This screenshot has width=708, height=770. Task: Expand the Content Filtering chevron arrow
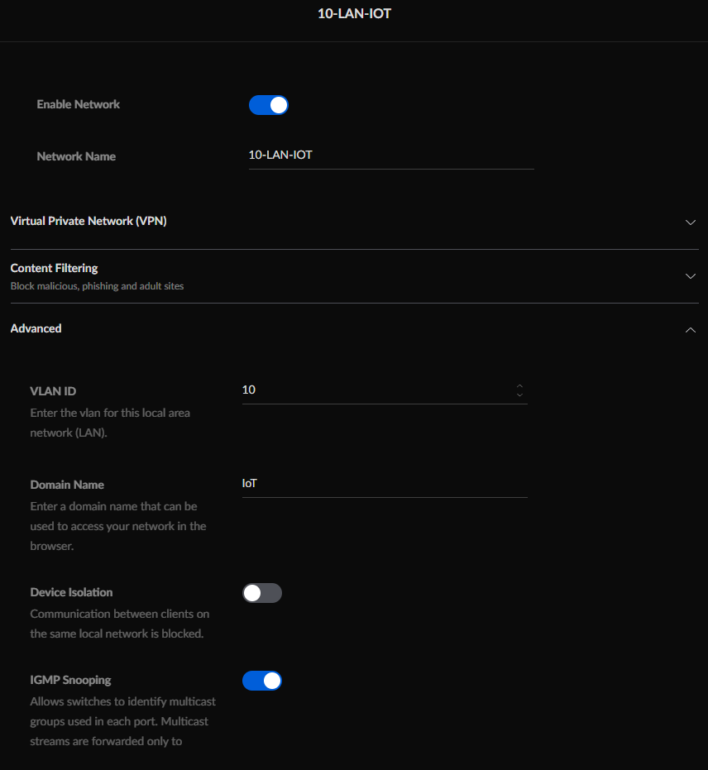pos(690,276)
